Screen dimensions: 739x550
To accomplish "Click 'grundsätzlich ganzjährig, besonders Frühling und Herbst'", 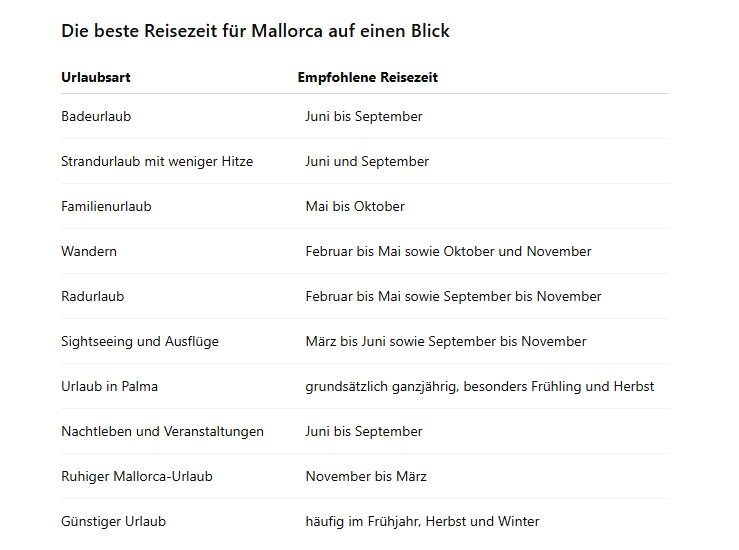I will tap(480, 386).
